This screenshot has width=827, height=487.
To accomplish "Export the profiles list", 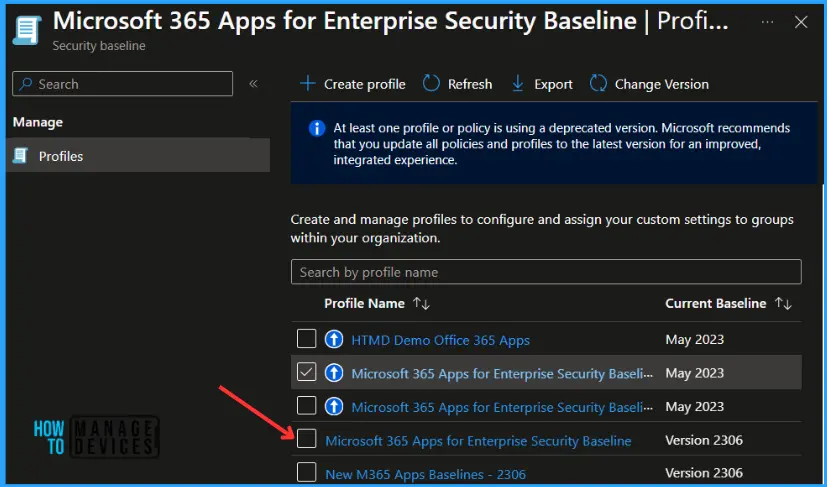I will point(542,84).
